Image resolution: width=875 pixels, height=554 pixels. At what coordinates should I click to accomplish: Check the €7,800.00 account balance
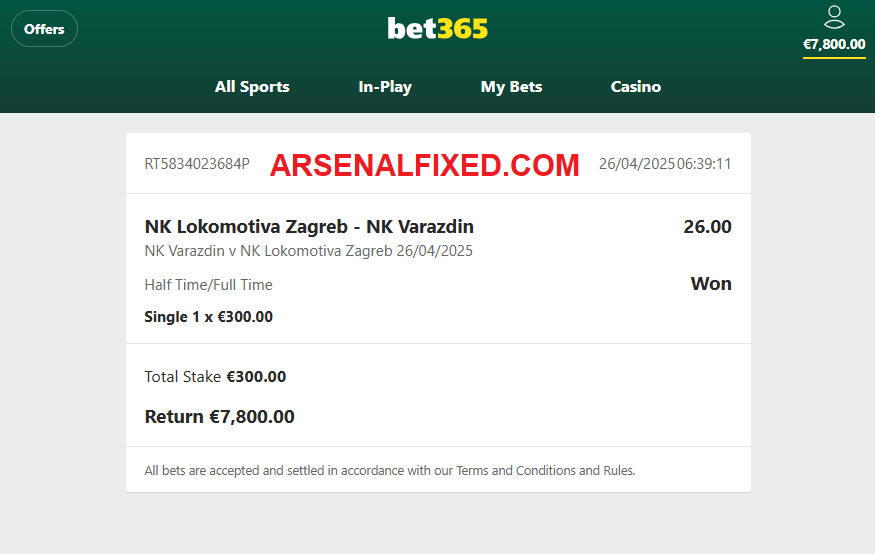pos(834,44)
